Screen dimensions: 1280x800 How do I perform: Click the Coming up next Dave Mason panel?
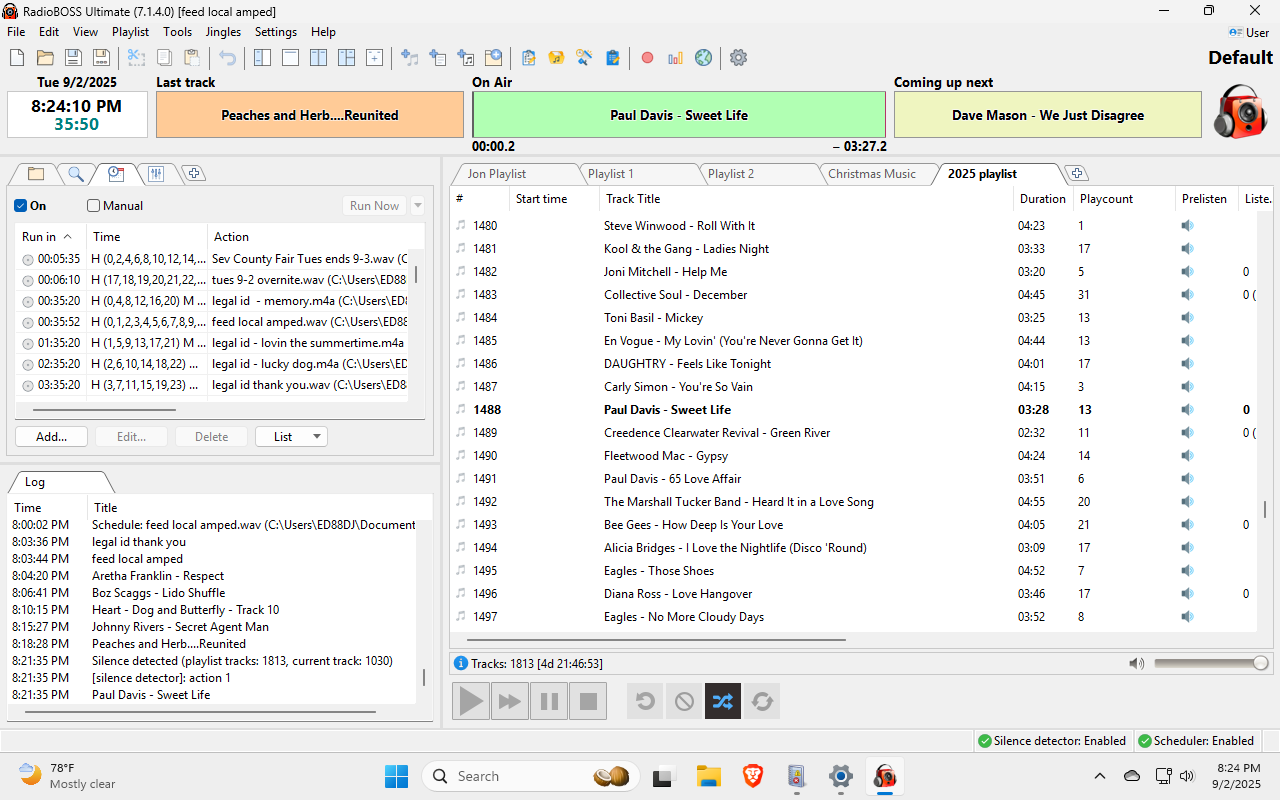[1048, 115]
